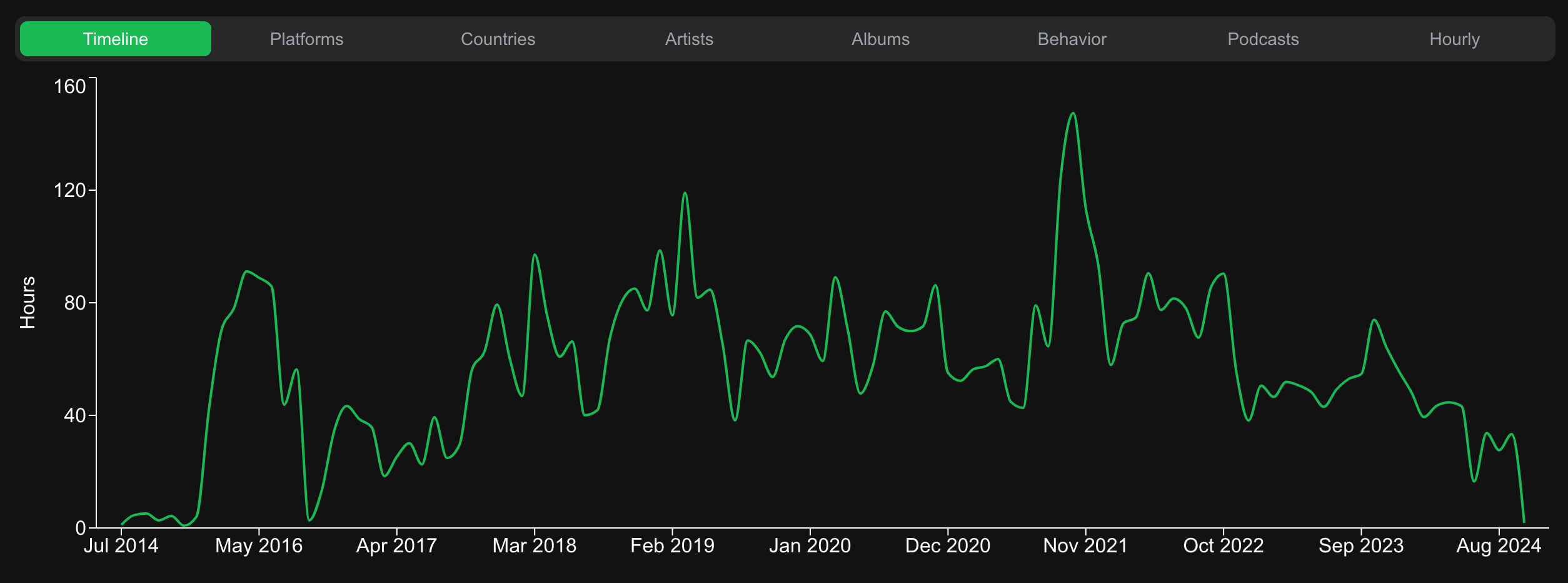Click the Aug 2024 axis label

pos(1499,545)
